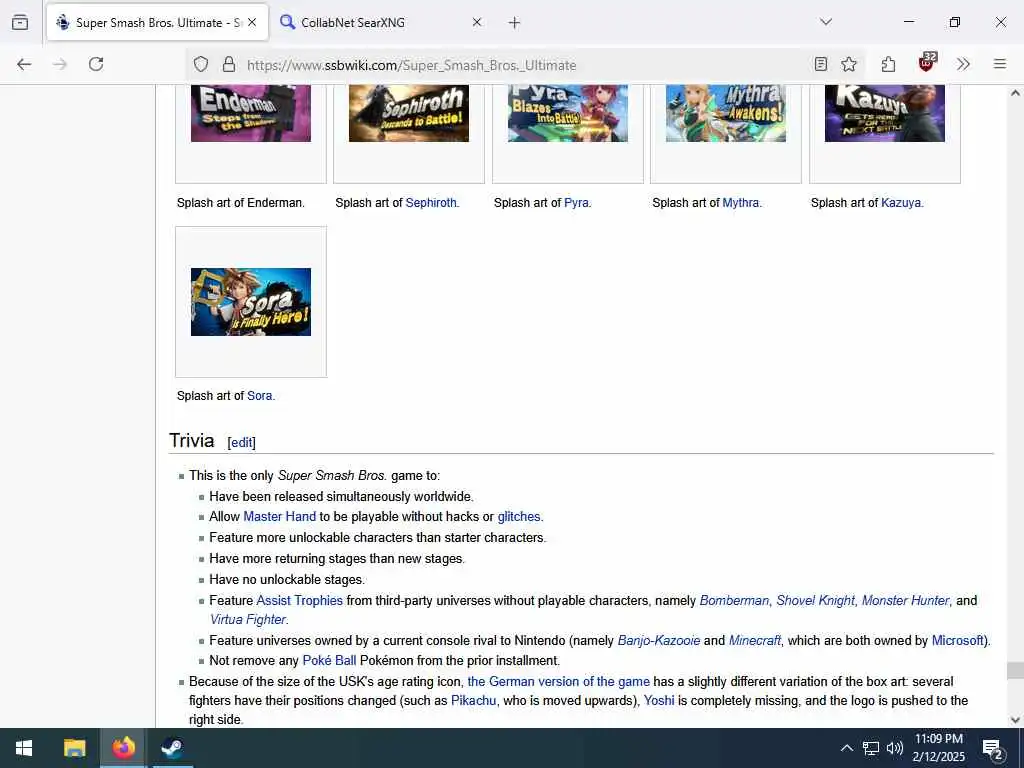Open the Poké Ball link
1024x768 pixels.
tap(329, 660)
